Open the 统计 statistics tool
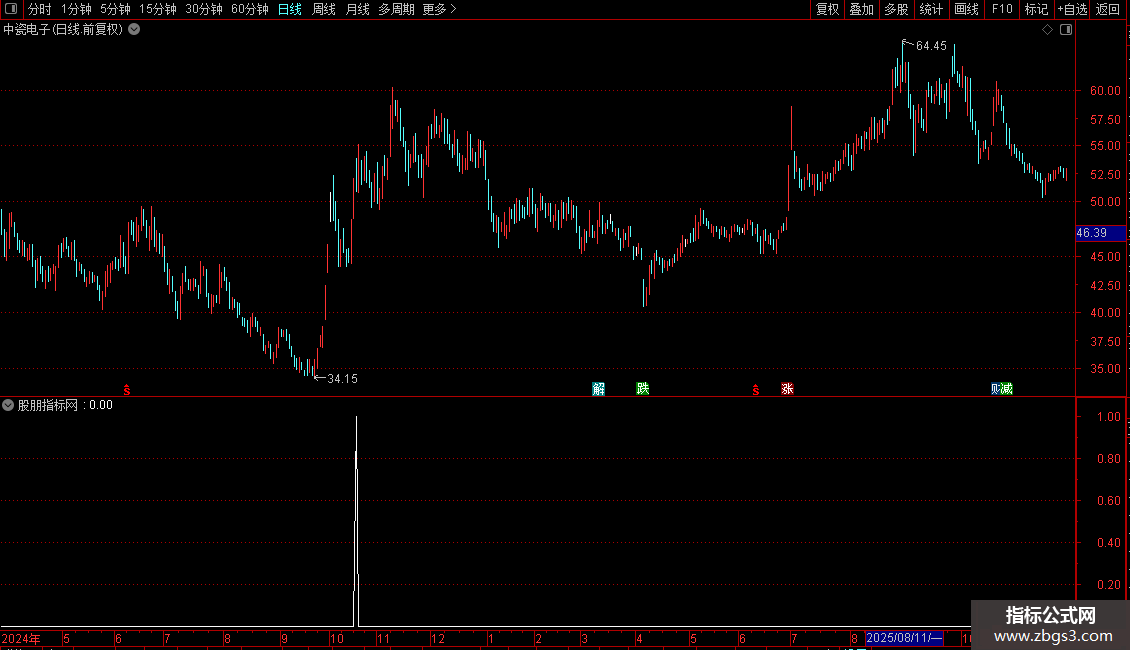1130x650 pixels. [x=931, y=9]
